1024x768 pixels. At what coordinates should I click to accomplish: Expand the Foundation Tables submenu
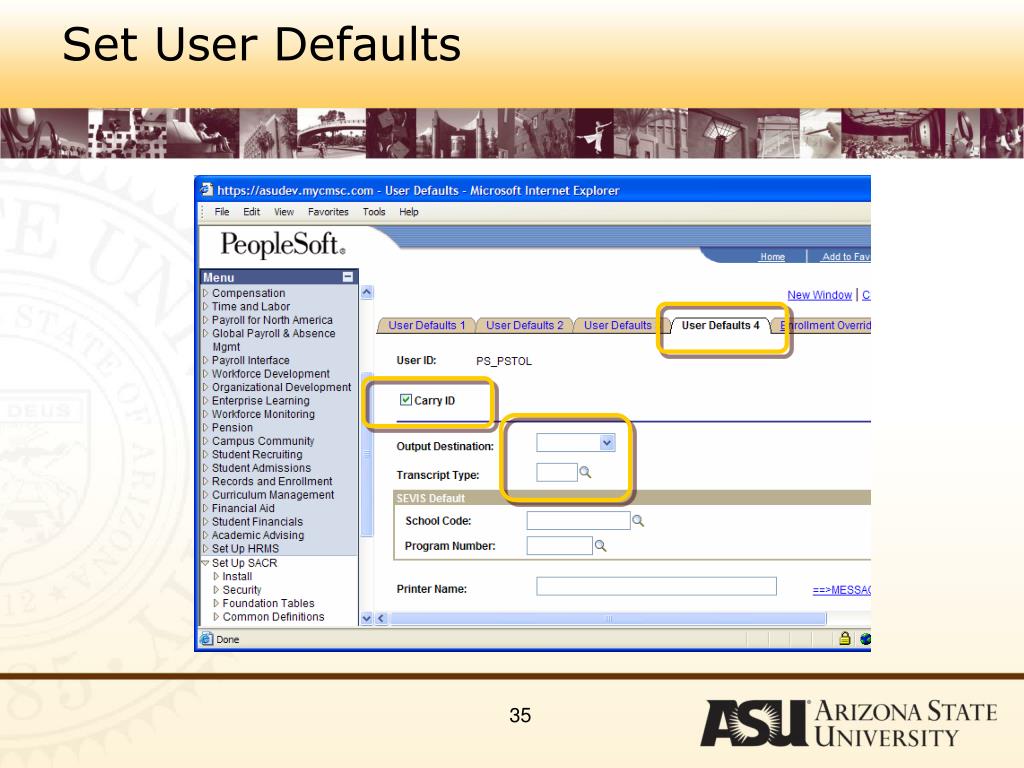point(216,603)
